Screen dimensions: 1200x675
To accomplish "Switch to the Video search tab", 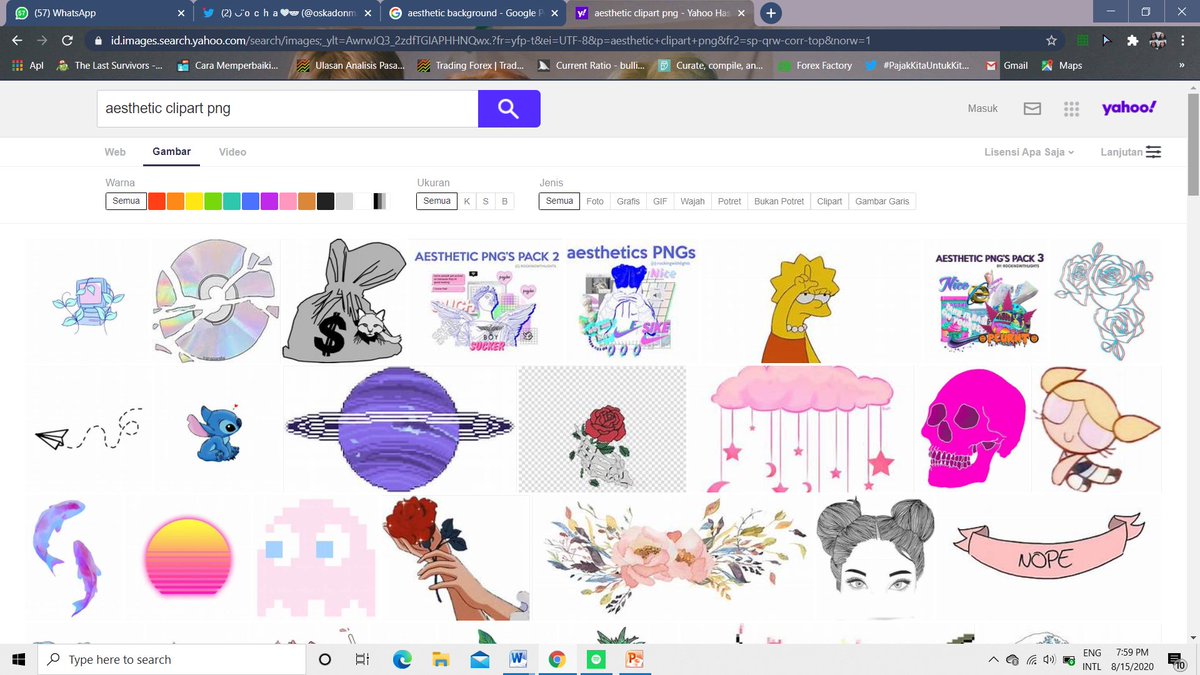I will pos(232,152).
